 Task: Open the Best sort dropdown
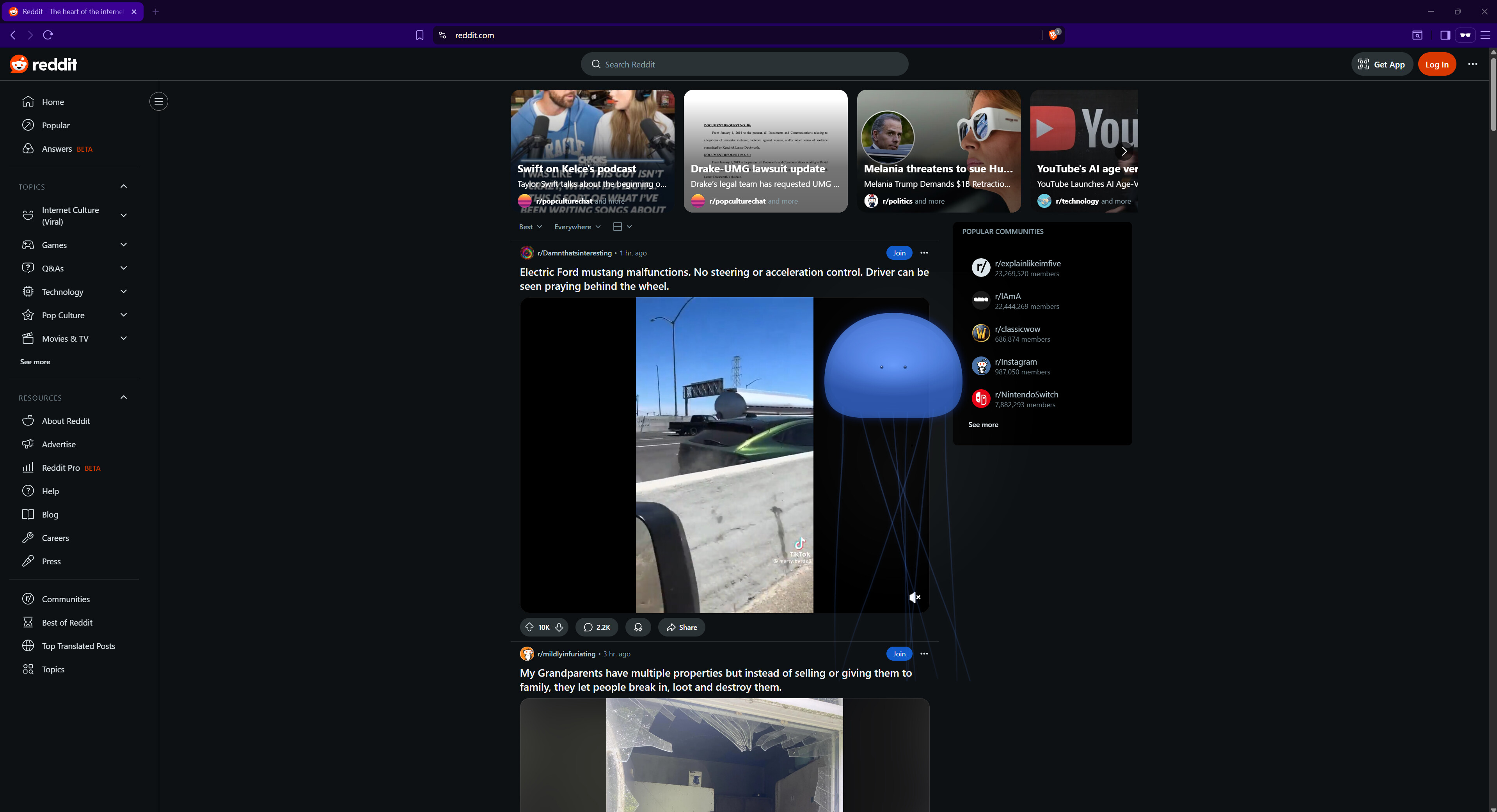(529, 227)
